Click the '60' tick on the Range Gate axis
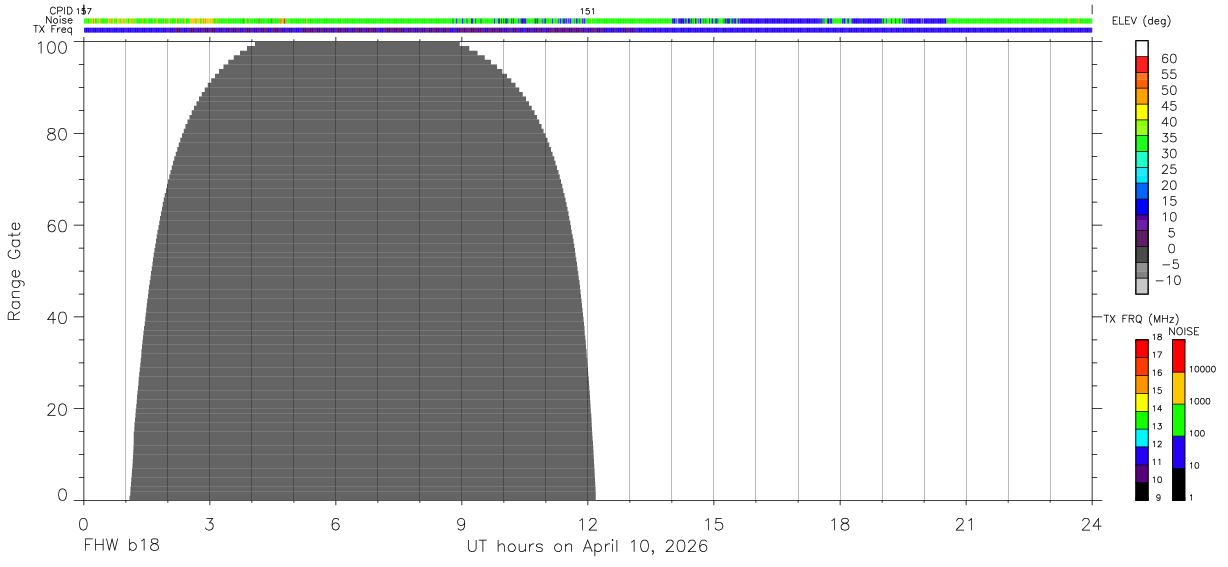This screenshot has height=567, width=1228. (58, 225)
